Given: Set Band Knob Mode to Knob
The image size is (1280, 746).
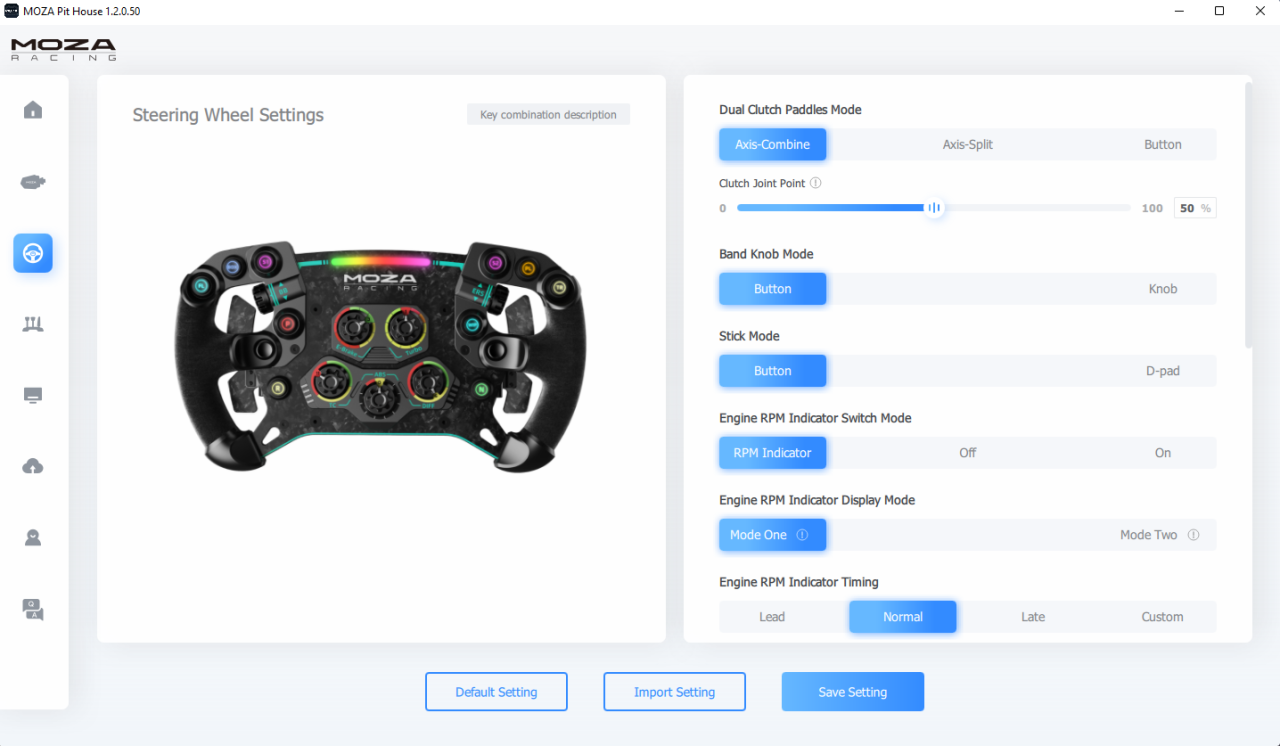Looking at the screenshot, I should point(1163,289).
